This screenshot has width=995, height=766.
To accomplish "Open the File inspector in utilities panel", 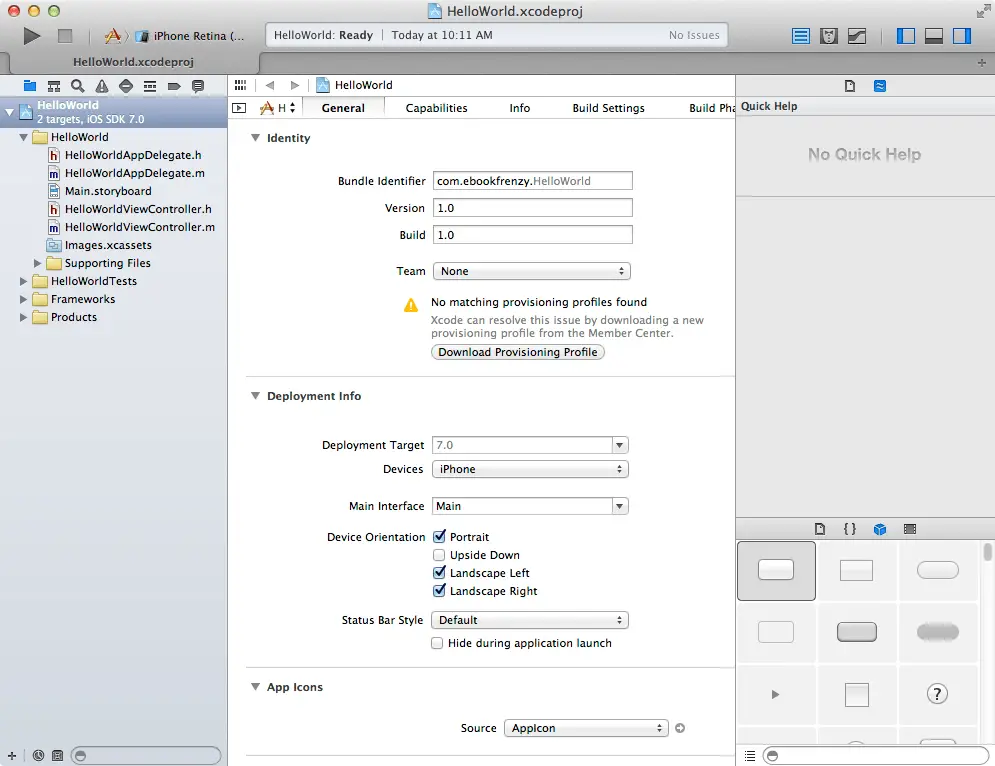I will [848, 86].
